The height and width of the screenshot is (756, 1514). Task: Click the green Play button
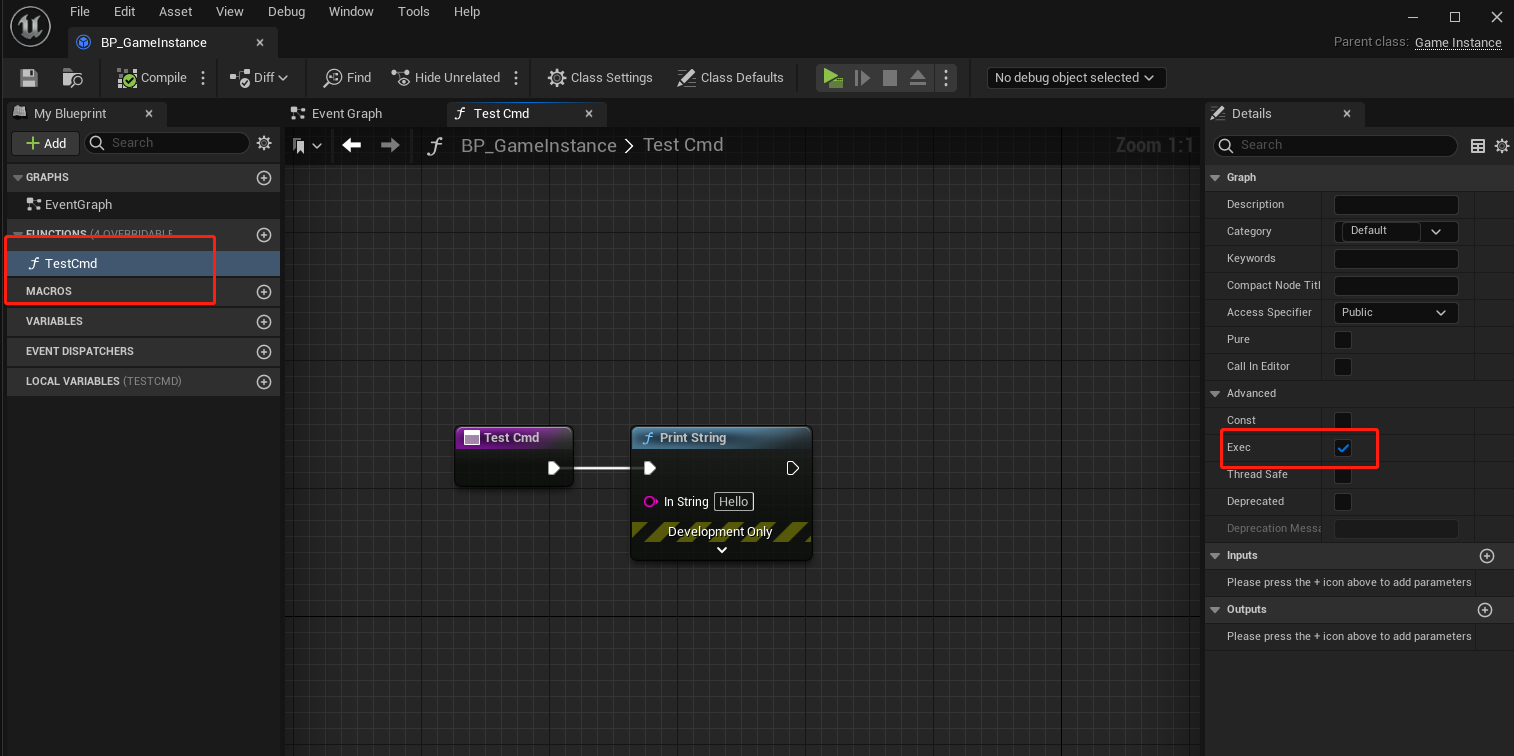pos(832,78)
